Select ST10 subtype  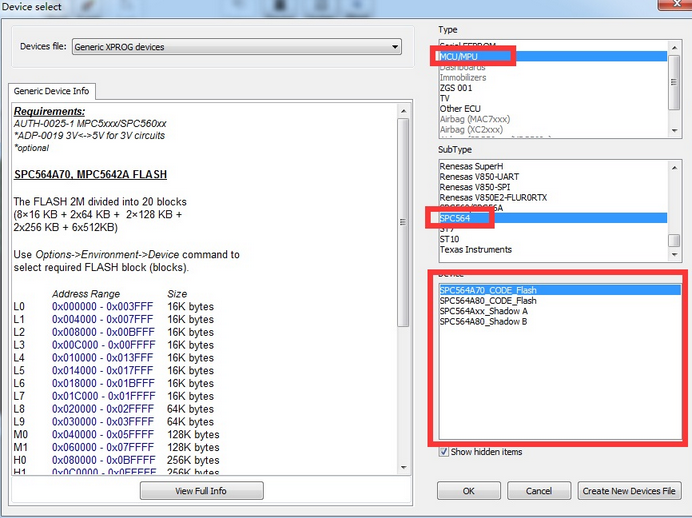point(553,239)
